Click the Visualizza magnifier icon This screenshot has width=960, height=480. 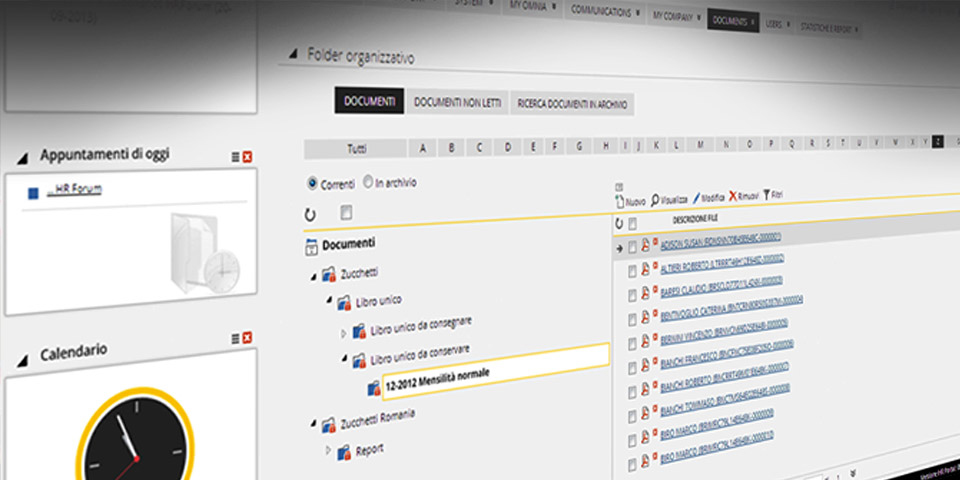(x=654, y=200)
